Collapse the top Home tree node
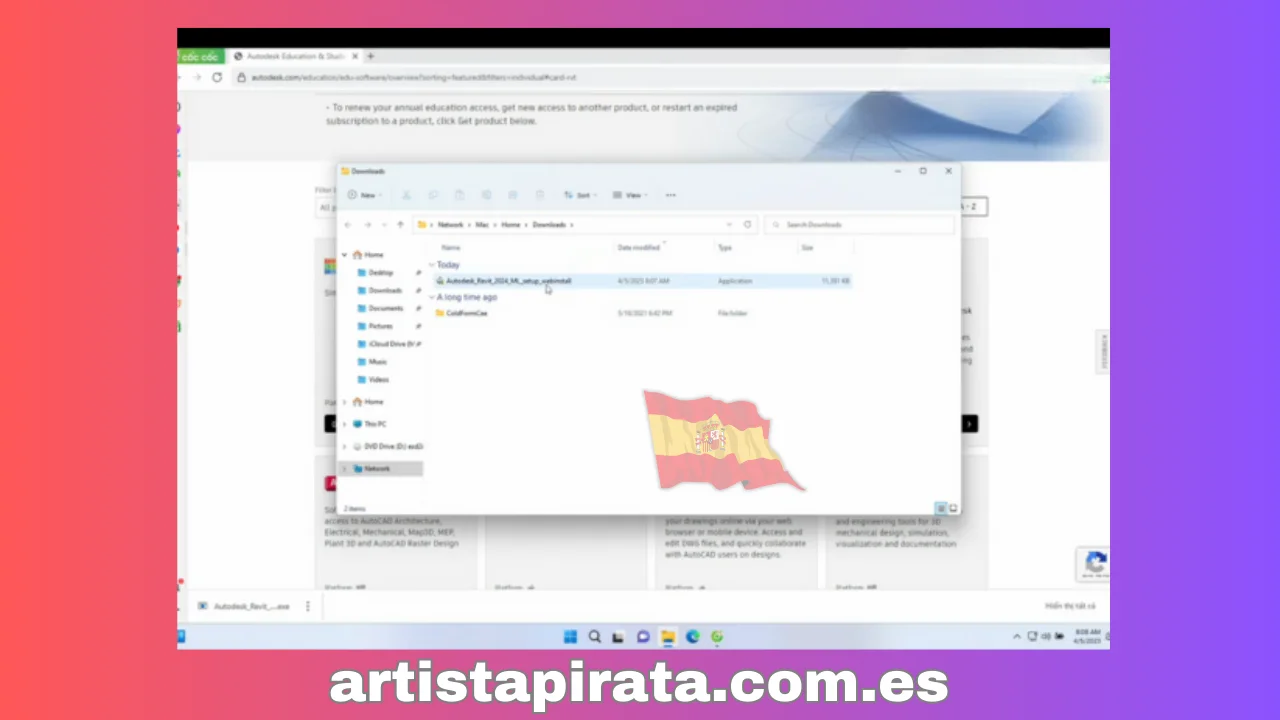 345,255
